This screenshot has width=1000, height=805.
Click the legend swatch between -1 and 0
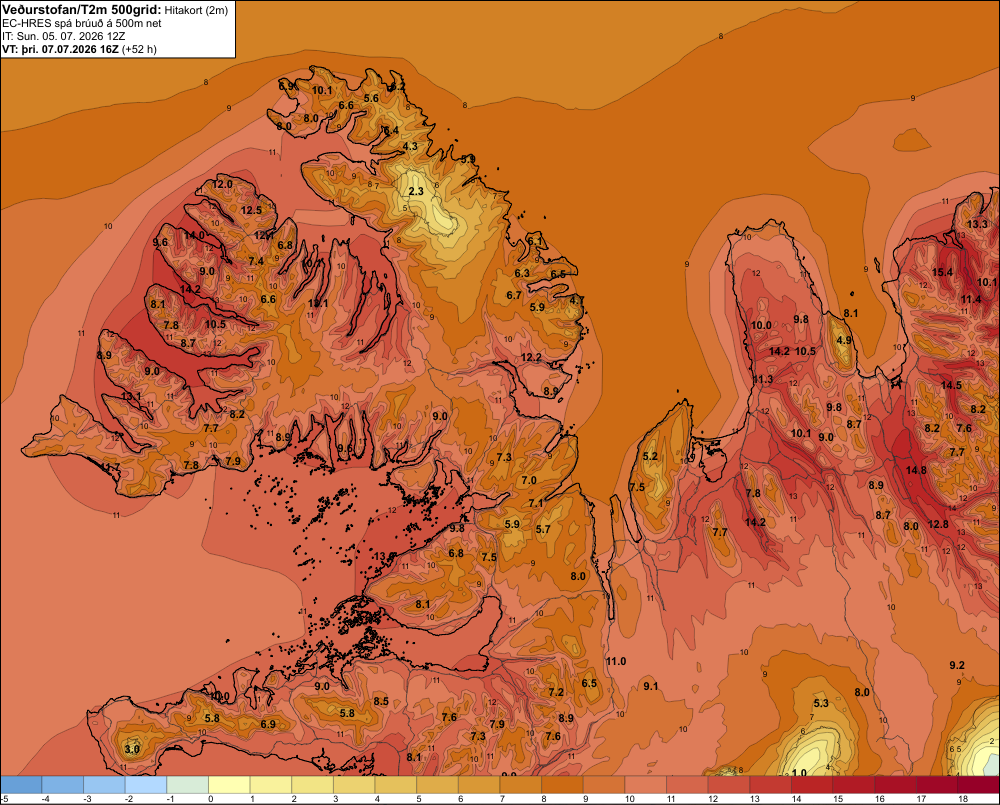tap(188, 785)
